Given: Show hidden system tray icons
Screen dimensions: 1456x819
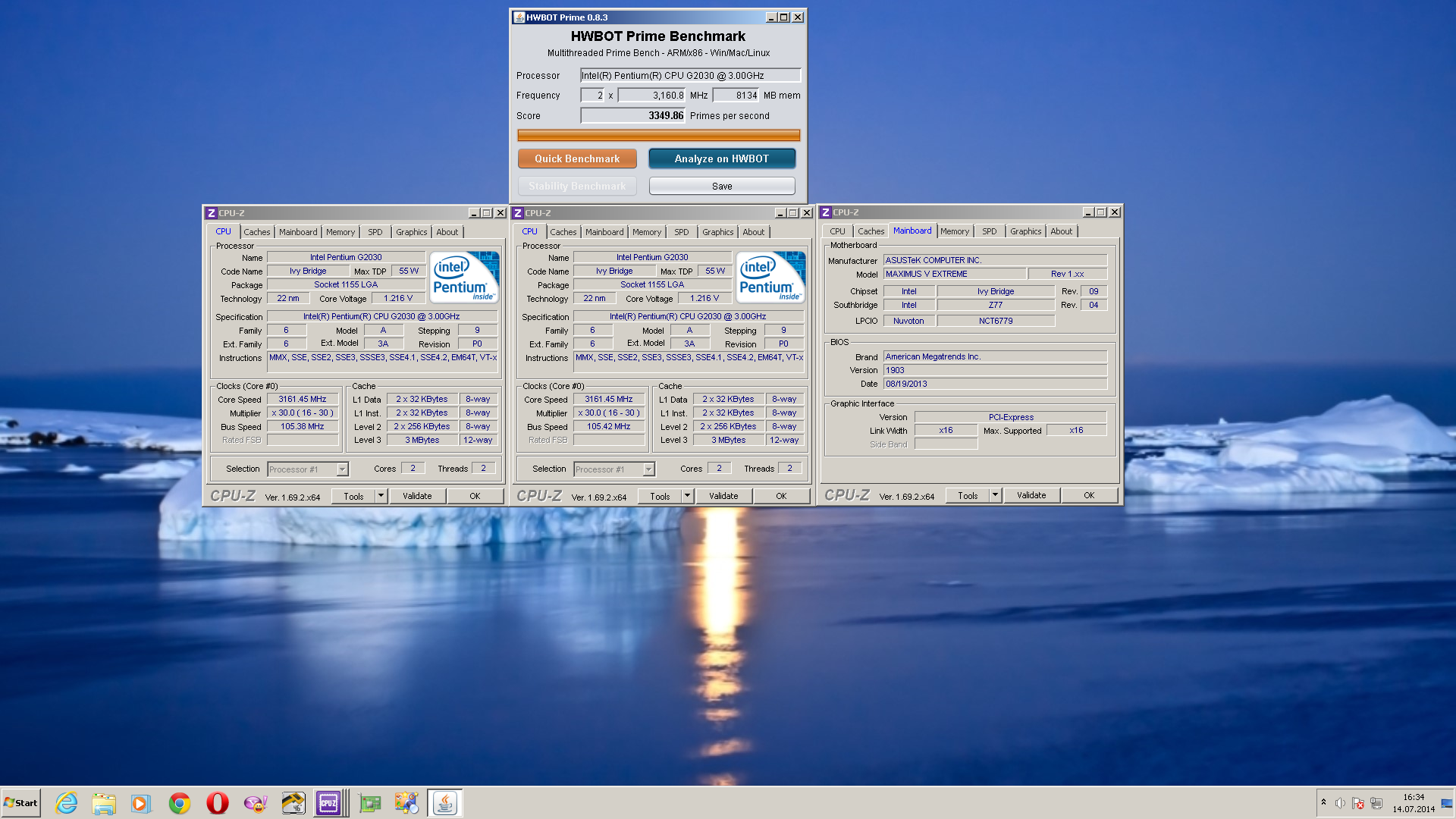Looking at the screenshot, I should coord(1323,802).
